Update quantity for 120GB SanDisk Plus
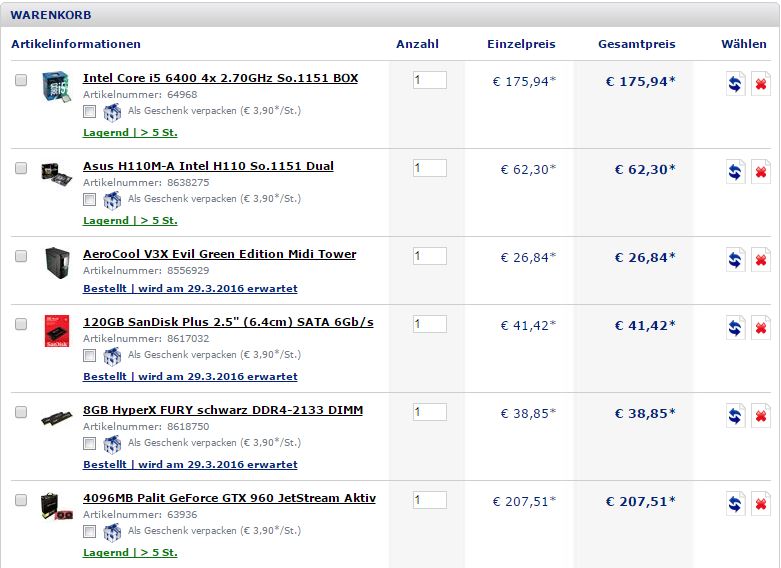This screenshot has width=781, height=568. tap(735, 328)
